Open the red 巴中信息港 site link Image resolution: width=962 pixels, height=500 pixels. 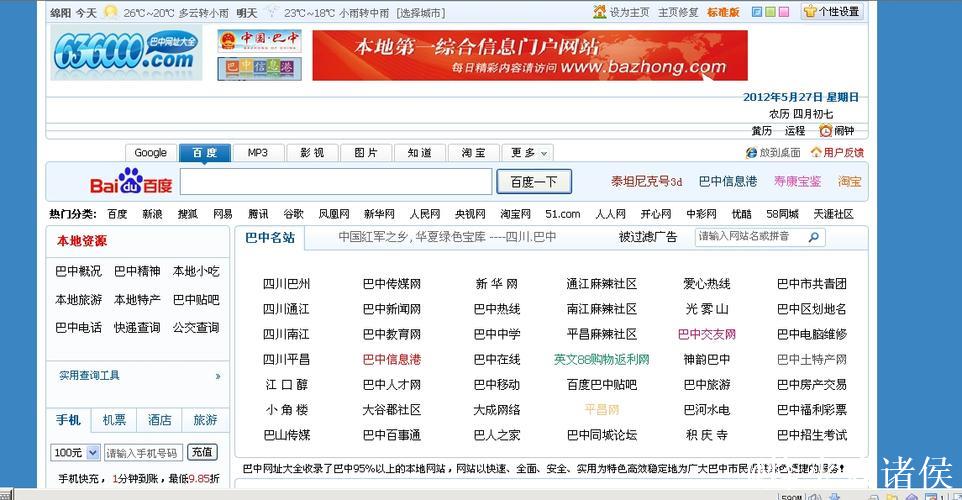[391, 360]
